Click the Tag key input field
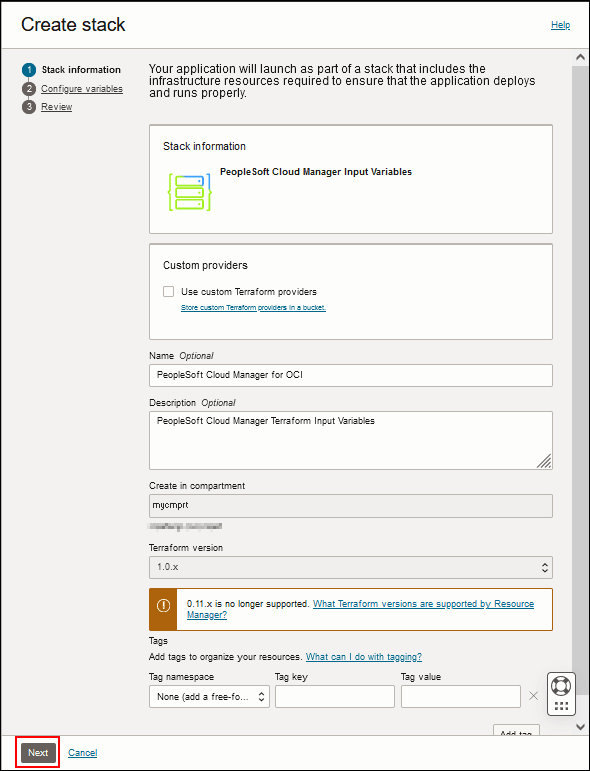The width and height of the screenshot is (590, 771). [x=335, y=697]
